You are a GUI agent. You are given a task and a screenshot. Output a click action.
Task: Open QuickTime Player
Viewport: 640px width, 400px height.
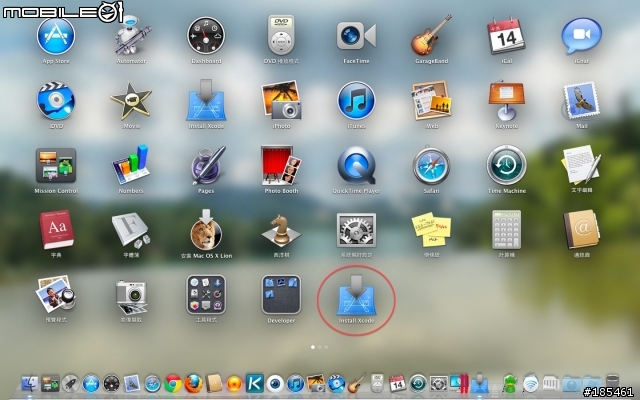356,165
